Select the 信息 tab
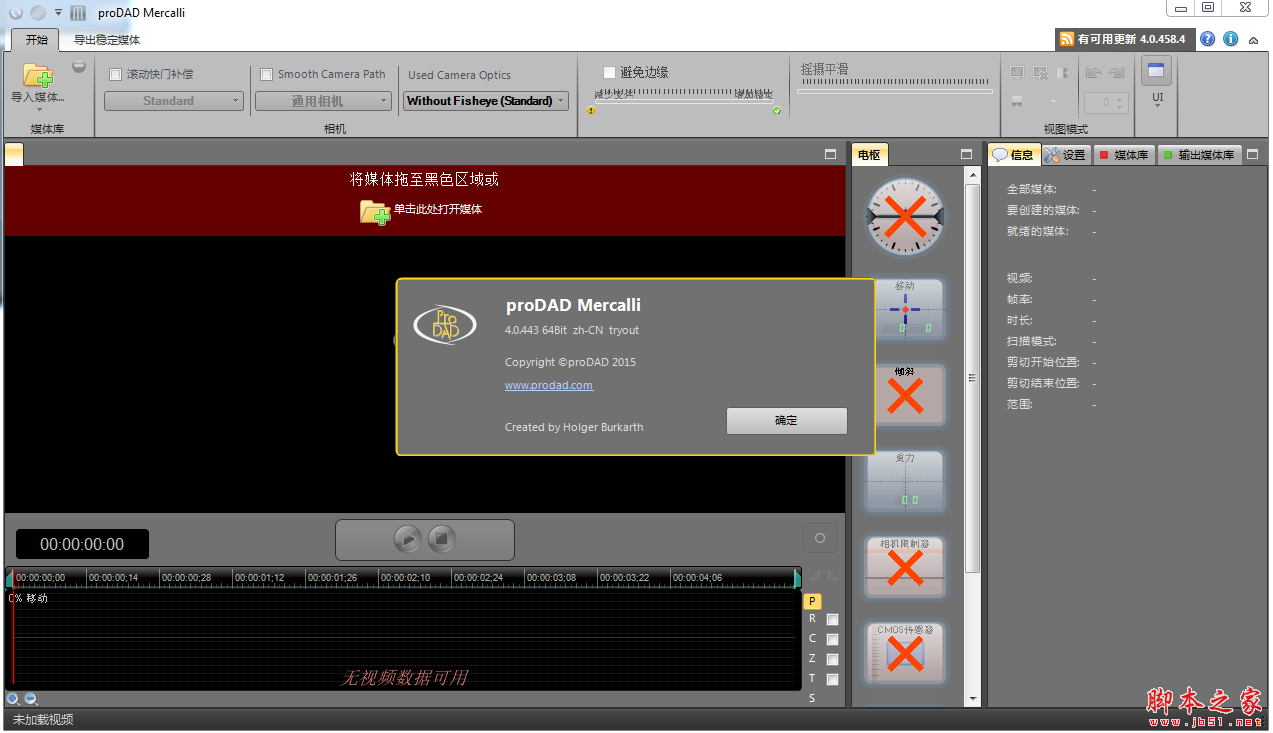 click(x=1014, y=155)
